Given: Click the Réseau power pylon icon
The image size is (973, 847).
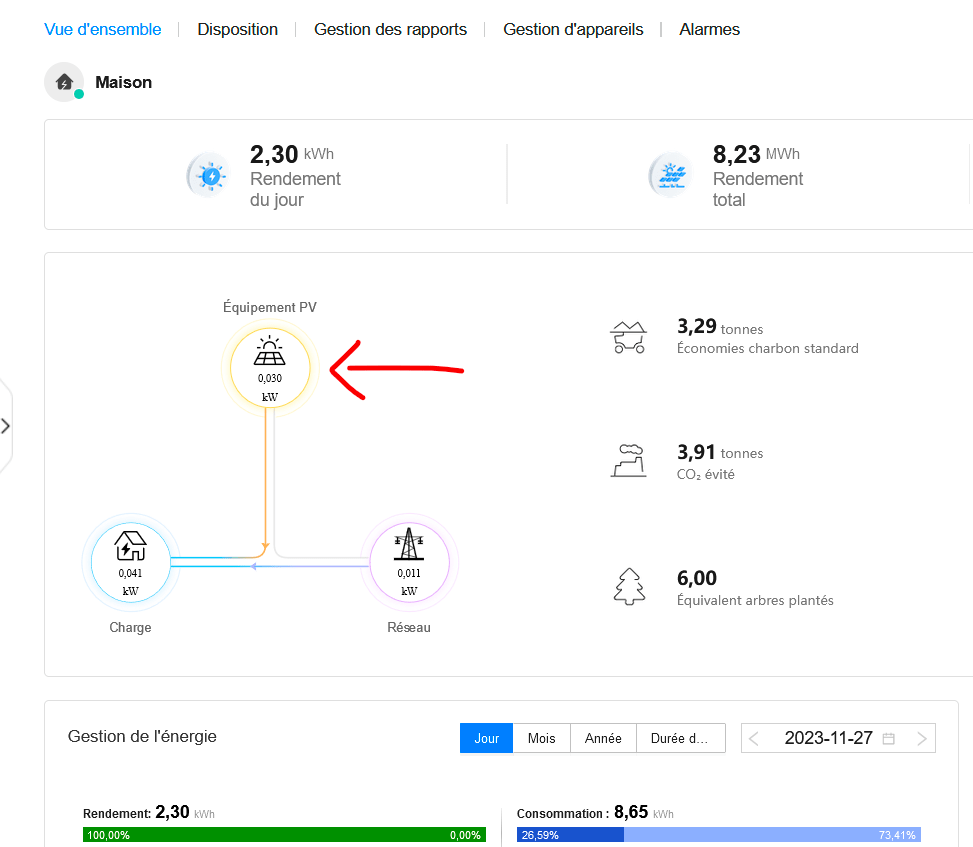Looking at the screenshot, I should [x=408, y=547].
